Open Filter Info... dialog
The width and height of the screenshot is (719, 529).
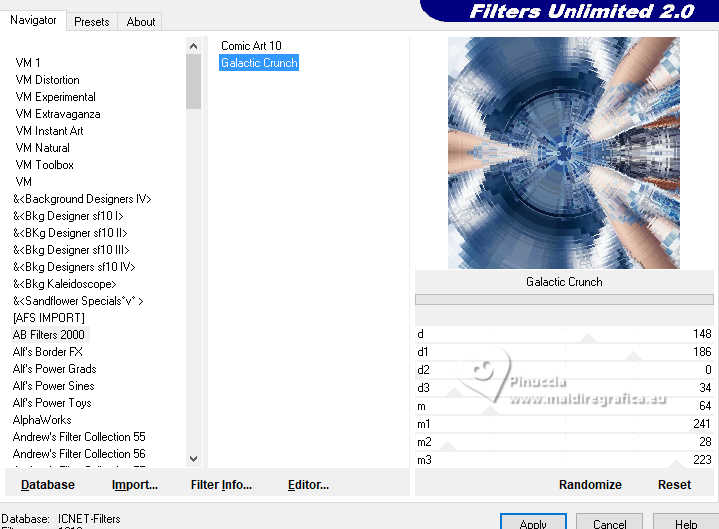(221, 485)
